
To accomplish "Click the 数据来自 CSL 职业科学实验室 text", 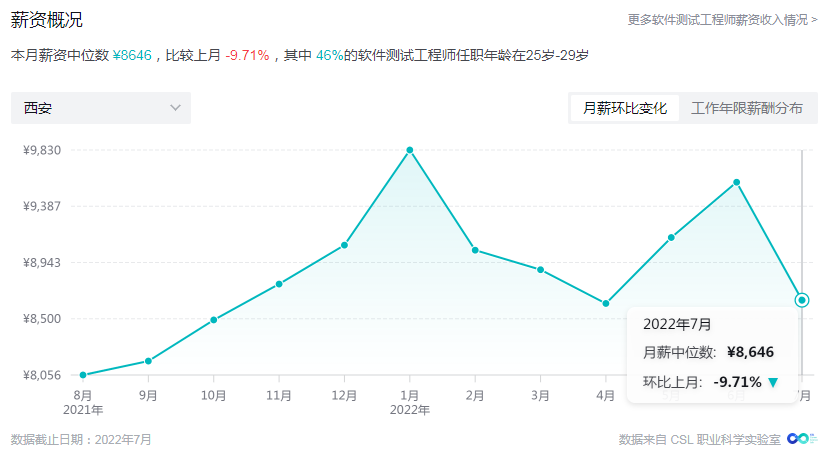I will click(699, 440).
